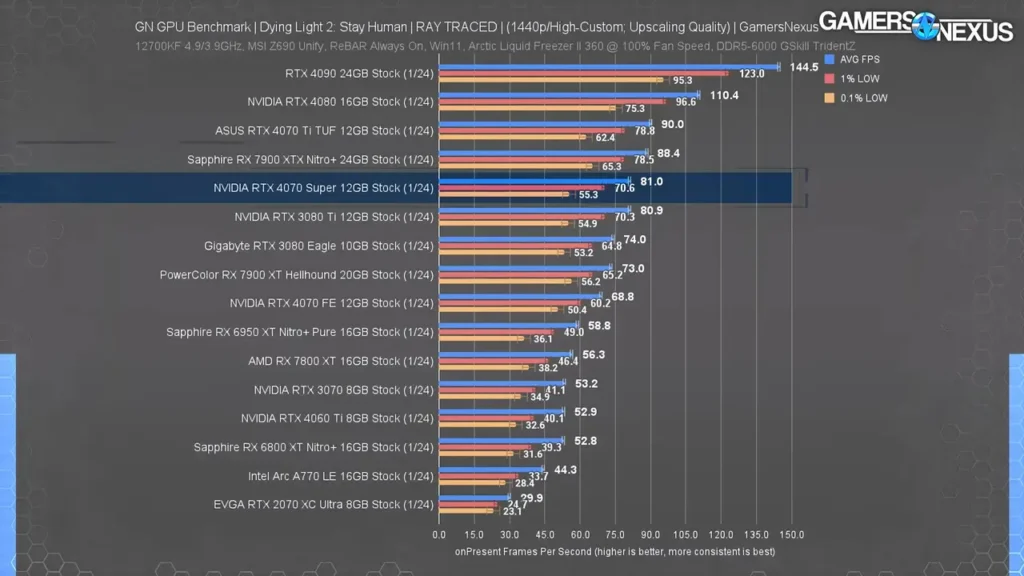
Task: Click the NVIDIA RTX 3080 Ti 12GB label
Action: [334, 217]
